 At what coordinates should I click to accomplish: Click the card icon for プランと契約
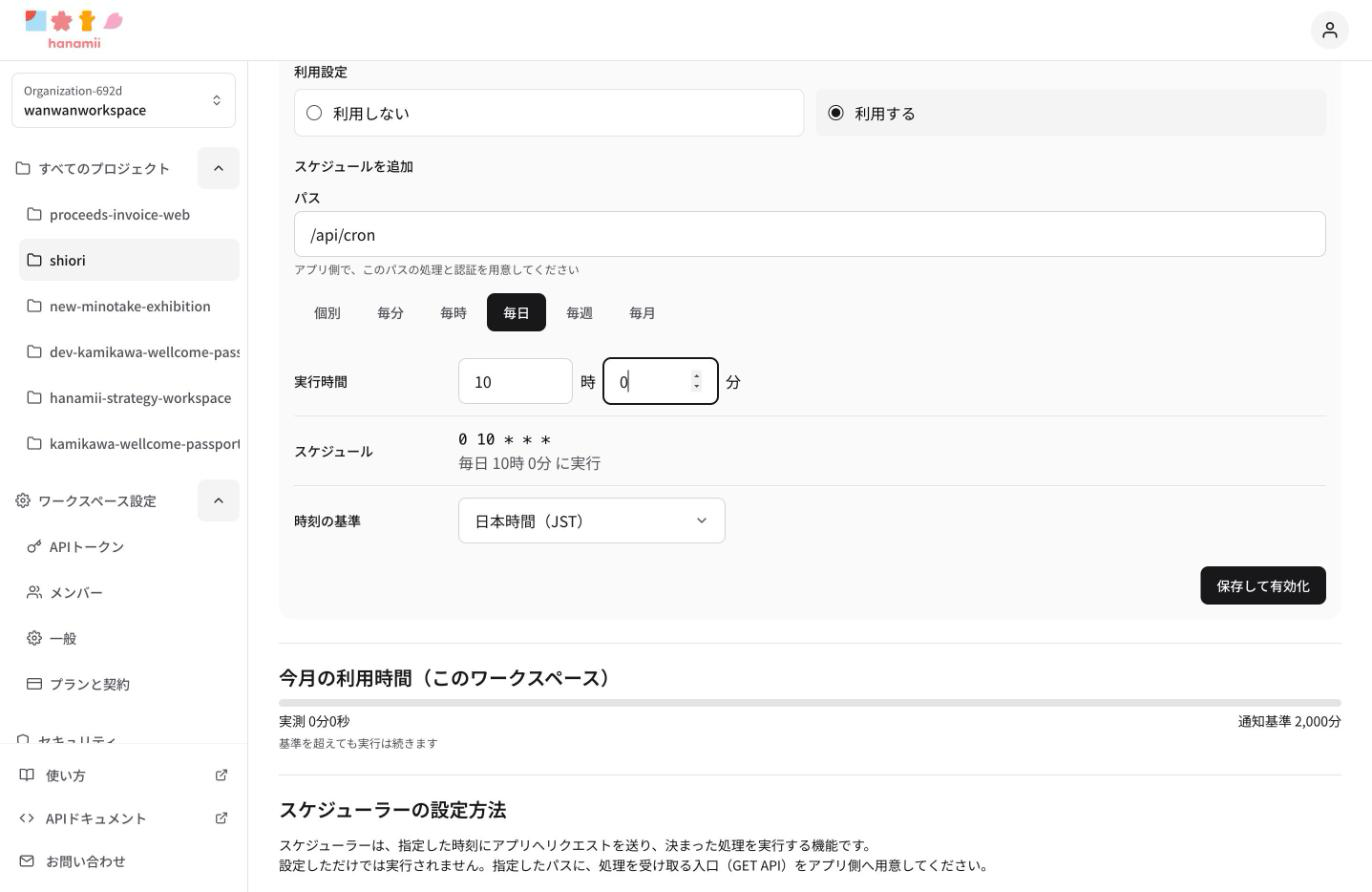(34, 684)
